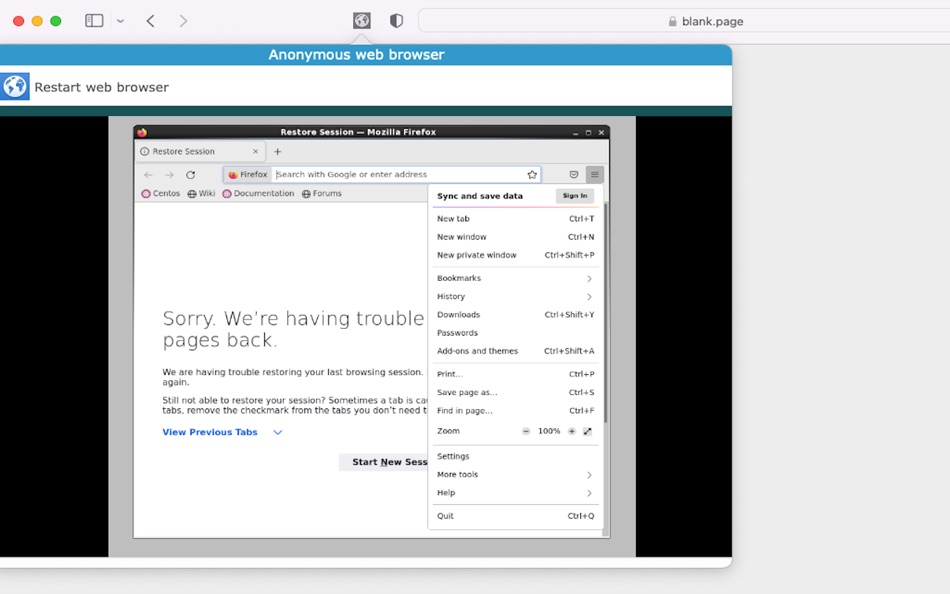950x594 pixels.
Task: Click the Firefox identity badge in URL bar
Action: 248,175
